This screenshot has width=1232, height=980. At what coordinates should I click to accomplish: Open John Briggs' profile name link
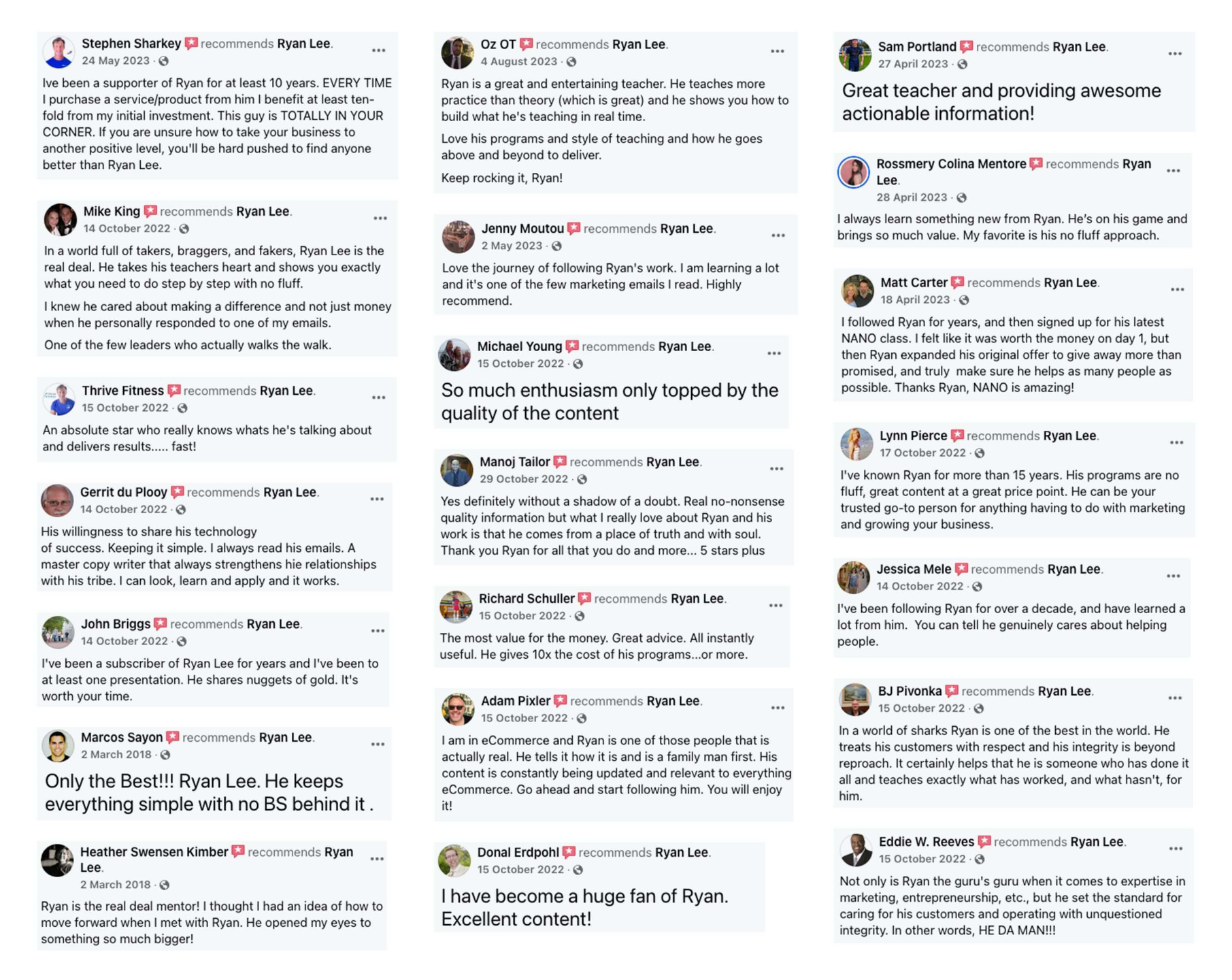coord(116,624)
